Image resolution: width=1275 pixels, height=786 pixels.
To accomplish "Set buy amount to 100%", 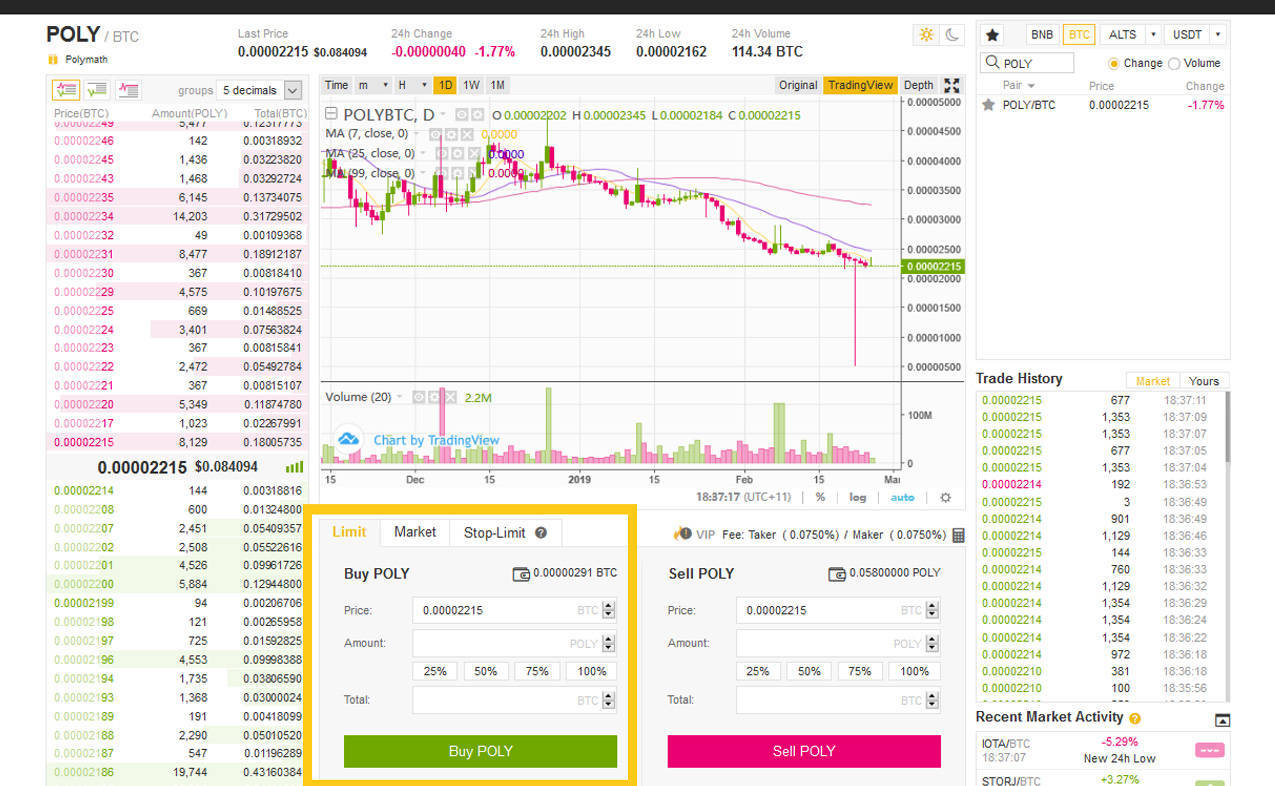I will (592, 671).
